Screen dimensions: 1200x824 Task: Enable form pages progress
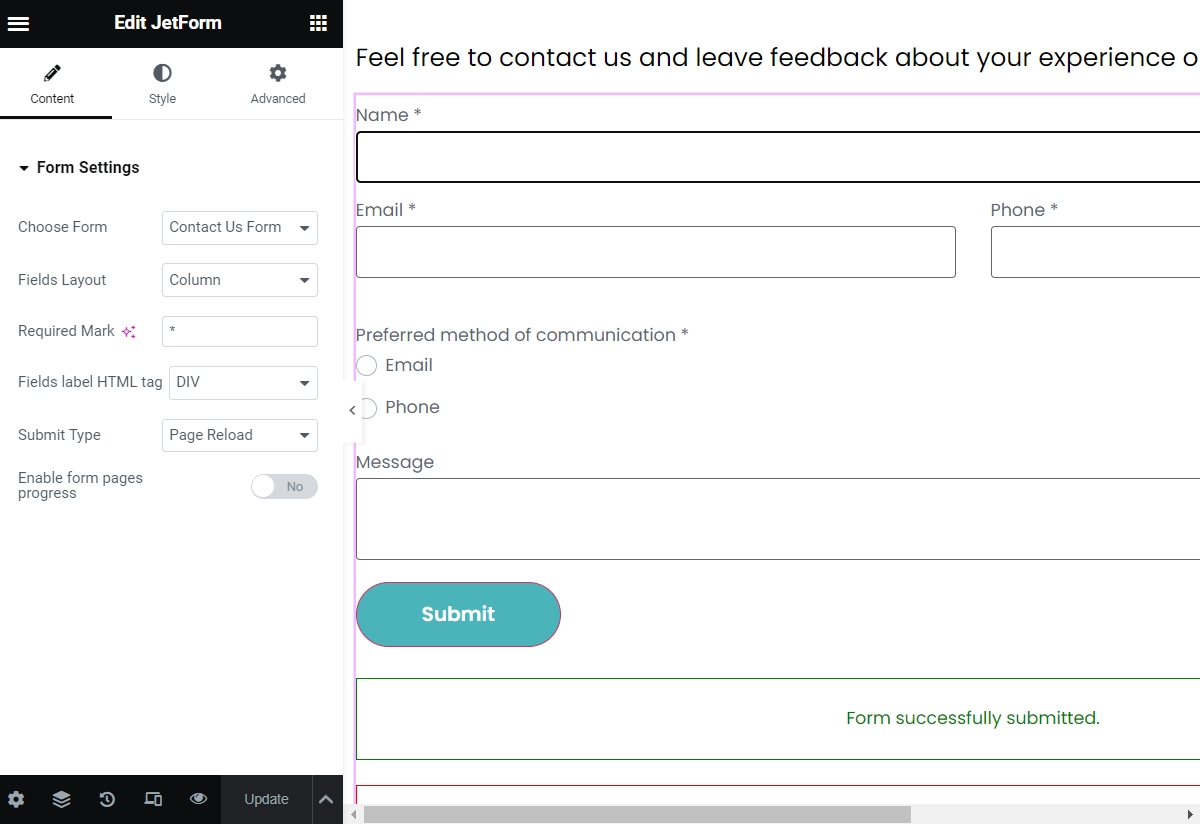click(284, 486)
